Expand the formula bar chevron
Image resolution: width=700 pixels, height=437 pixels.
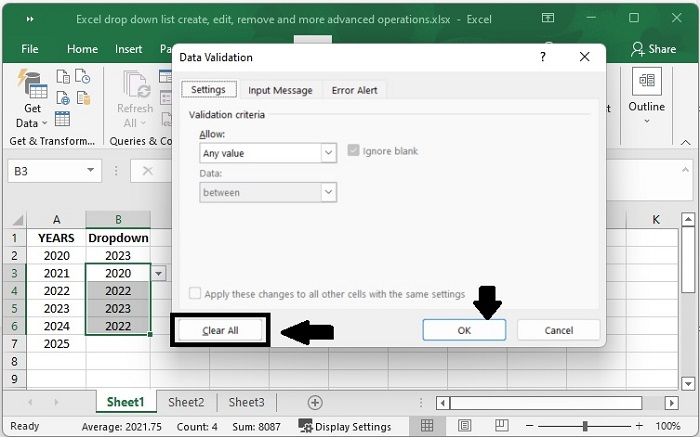pos(685,170)
